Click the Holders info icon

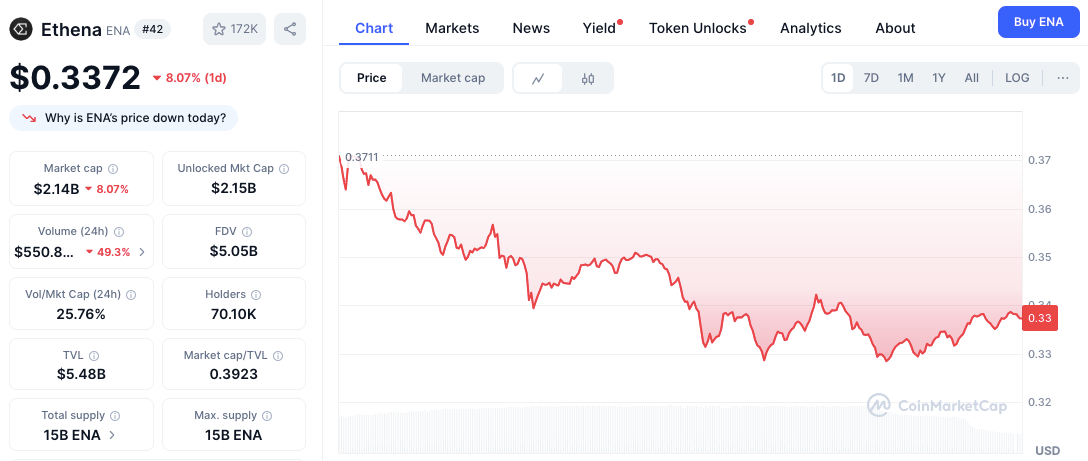pos(256,295)
